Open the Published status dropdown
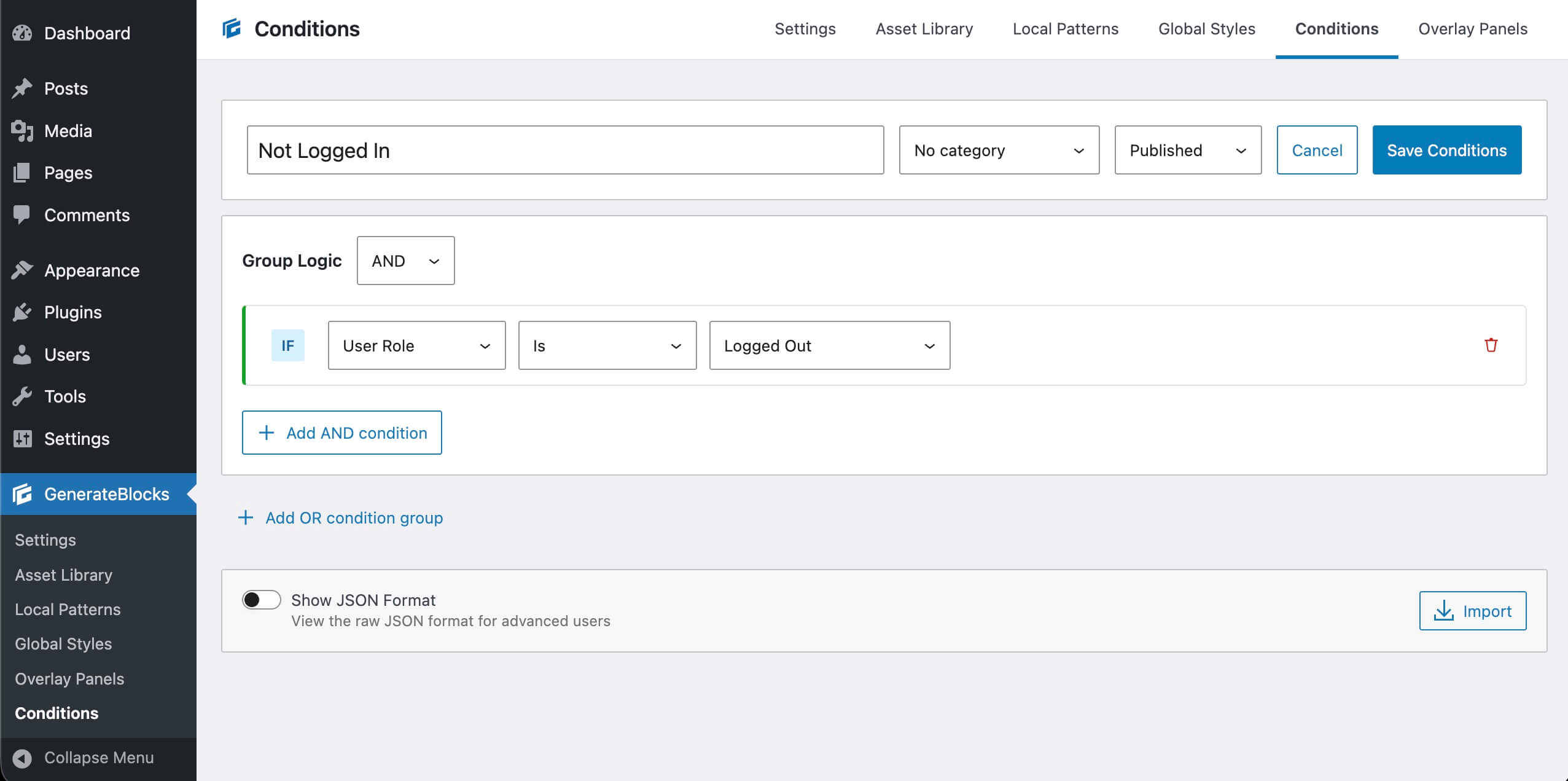 point(1187,151)
